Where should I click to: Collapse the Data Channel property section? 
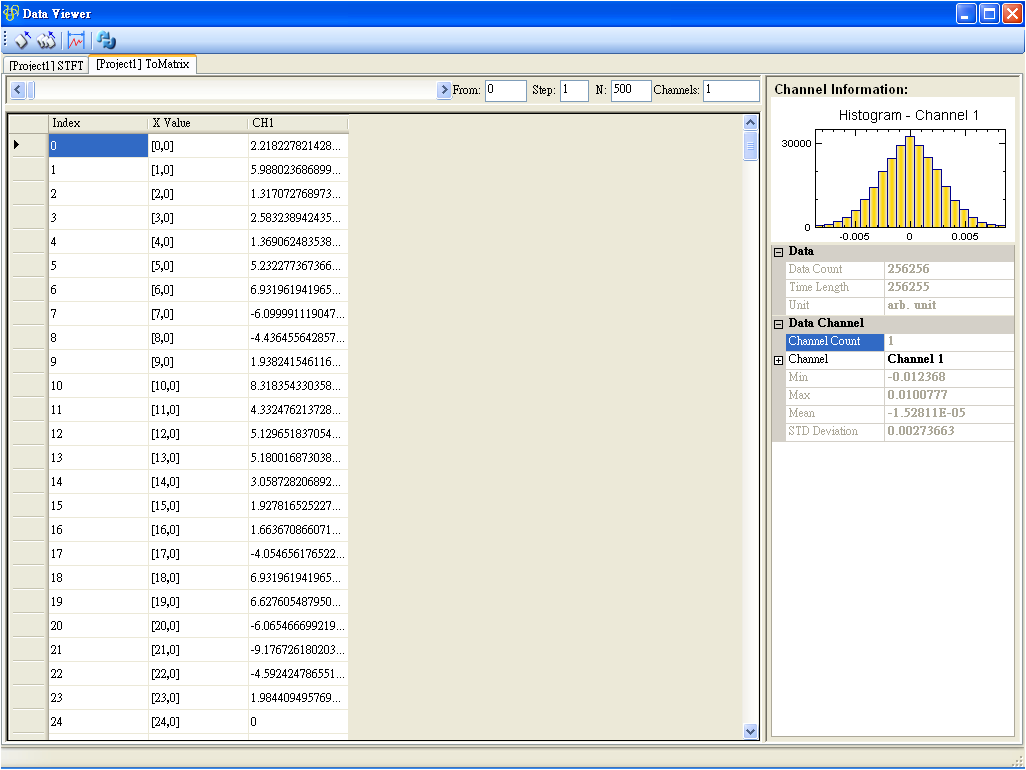point(779,324)
